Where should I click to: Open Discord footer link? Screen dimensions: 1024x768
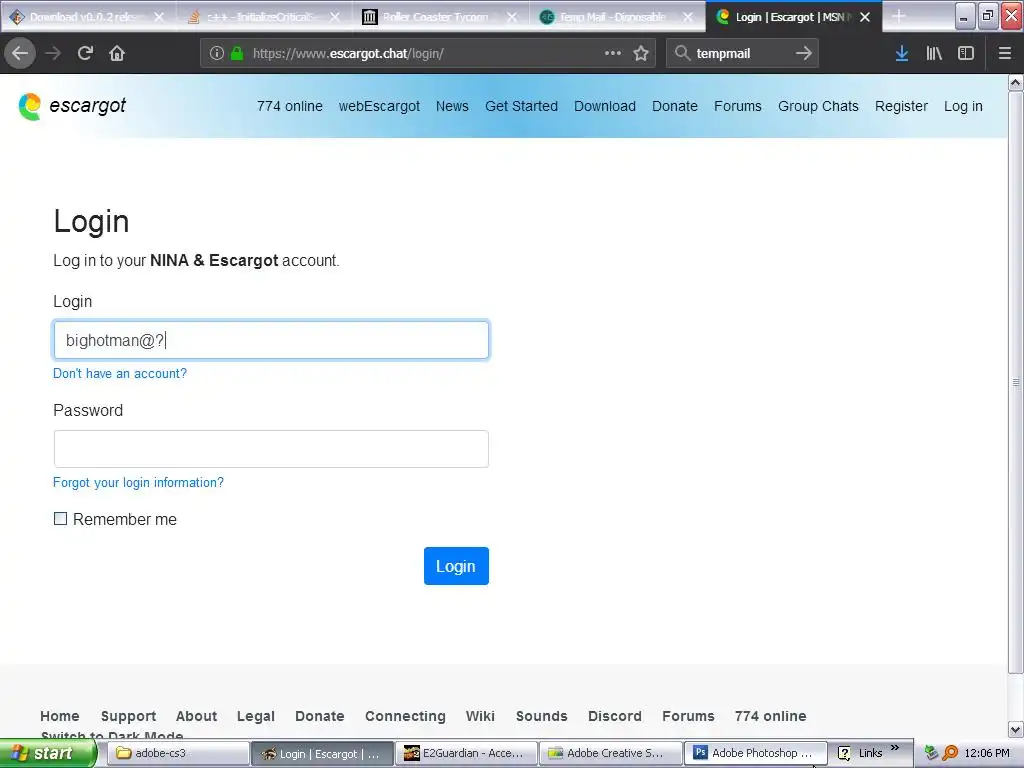(x=615, y=716)
